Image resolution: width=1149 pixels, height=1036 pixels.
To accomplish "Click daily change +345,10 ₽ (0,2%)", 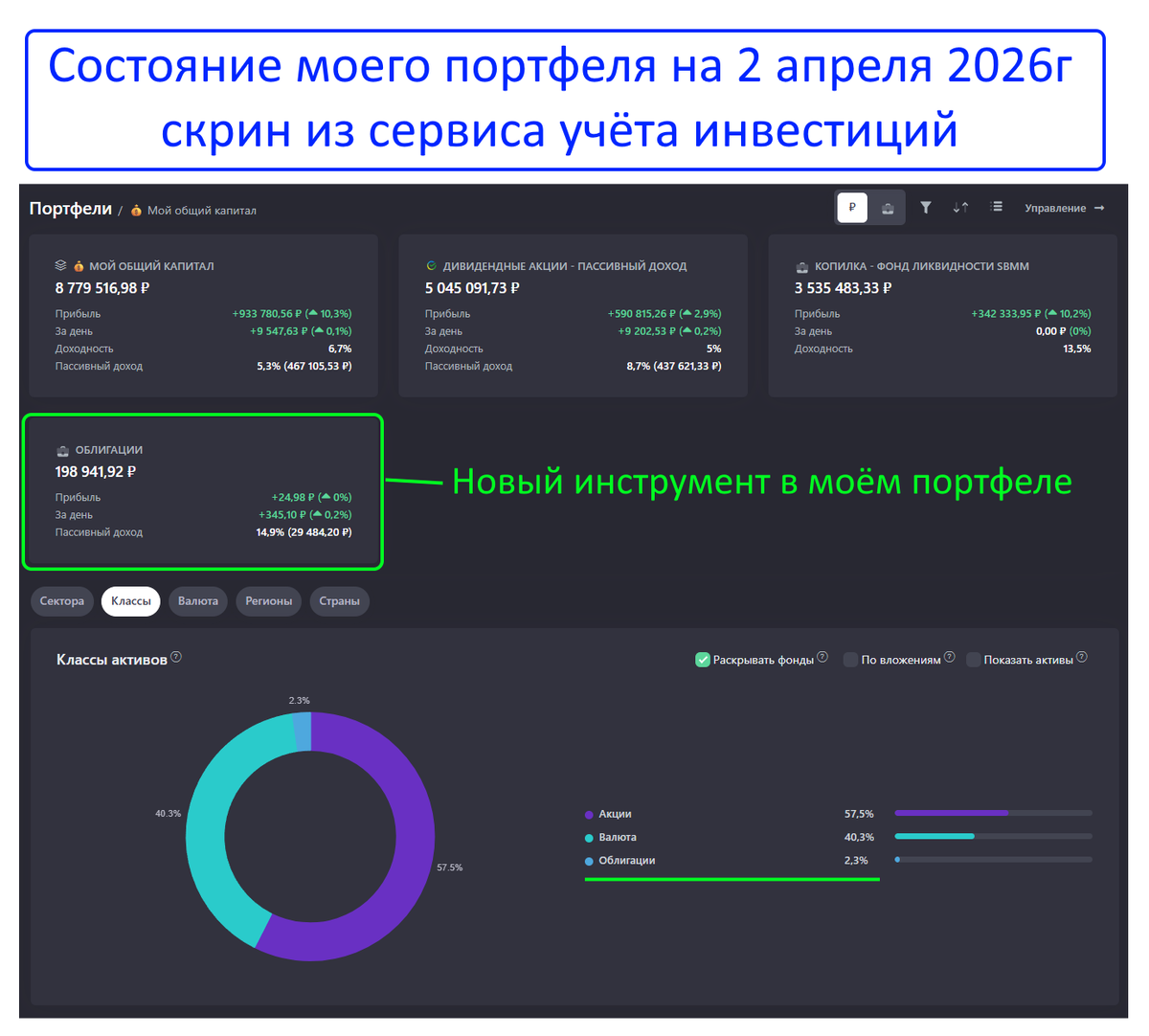I will pos(305,515).
